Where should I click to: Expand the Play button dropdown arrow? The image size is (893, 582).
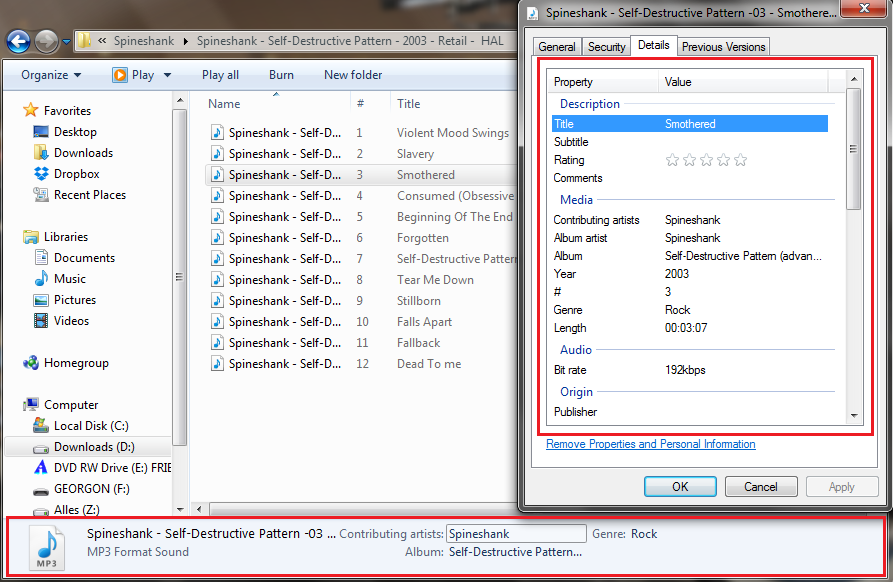click(167, 75)
